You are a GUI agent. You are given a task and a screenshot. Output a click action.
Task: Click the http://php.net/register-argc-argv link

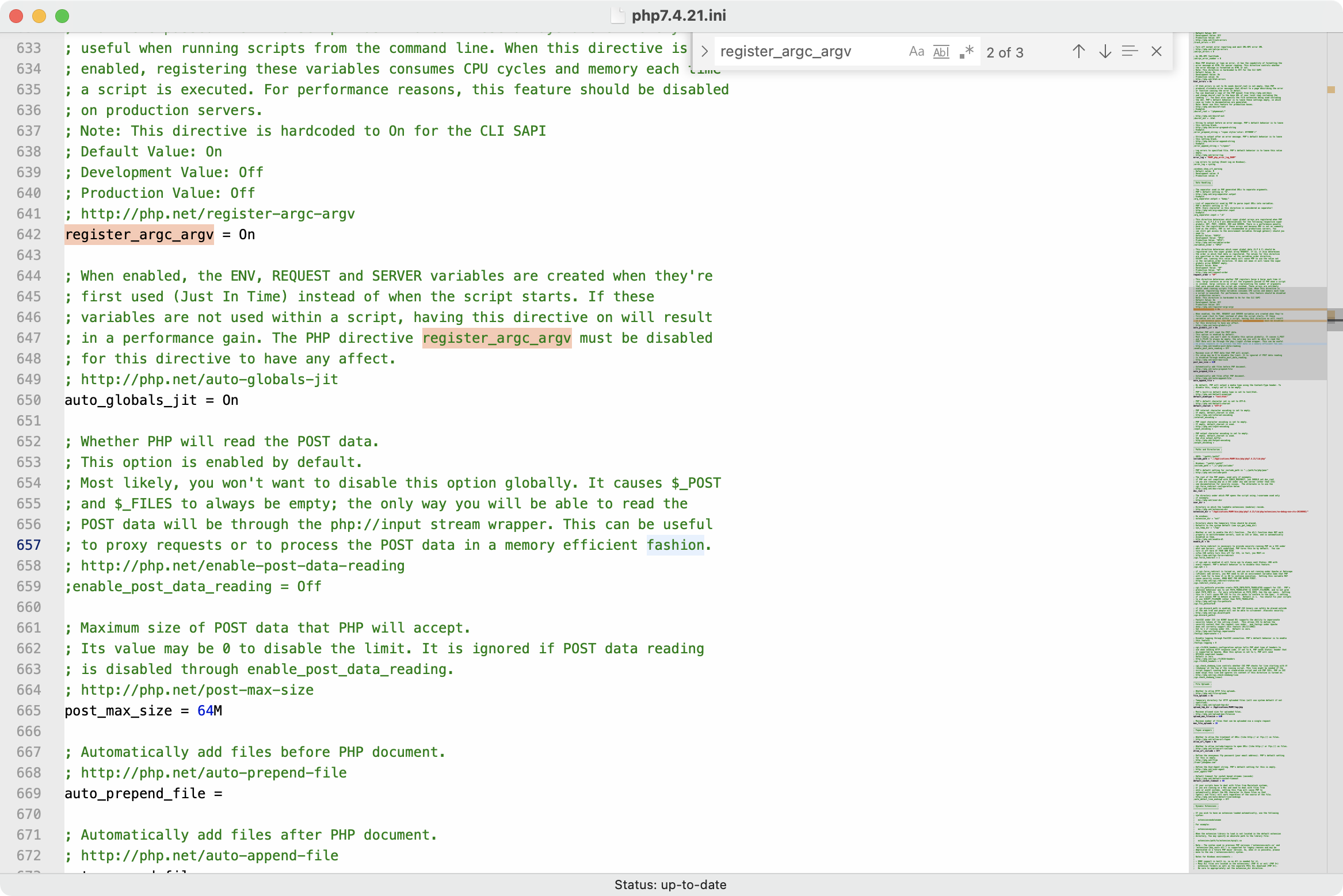(x=218, y=214)
